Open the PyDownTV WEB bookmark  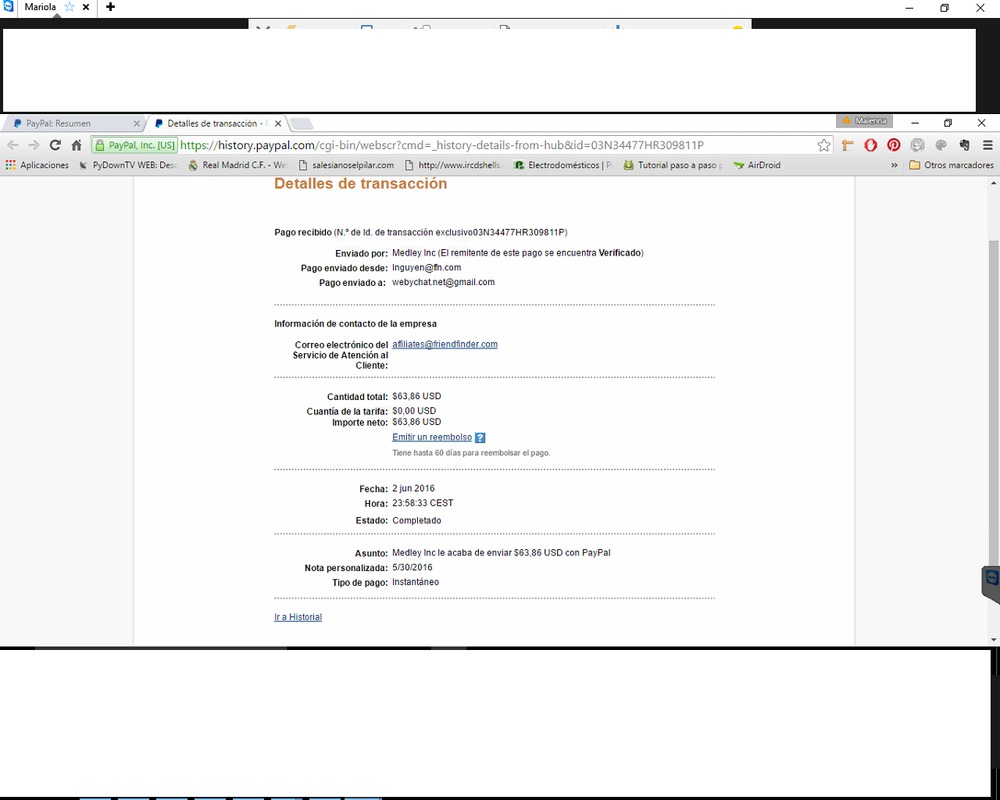click(128, 165)
